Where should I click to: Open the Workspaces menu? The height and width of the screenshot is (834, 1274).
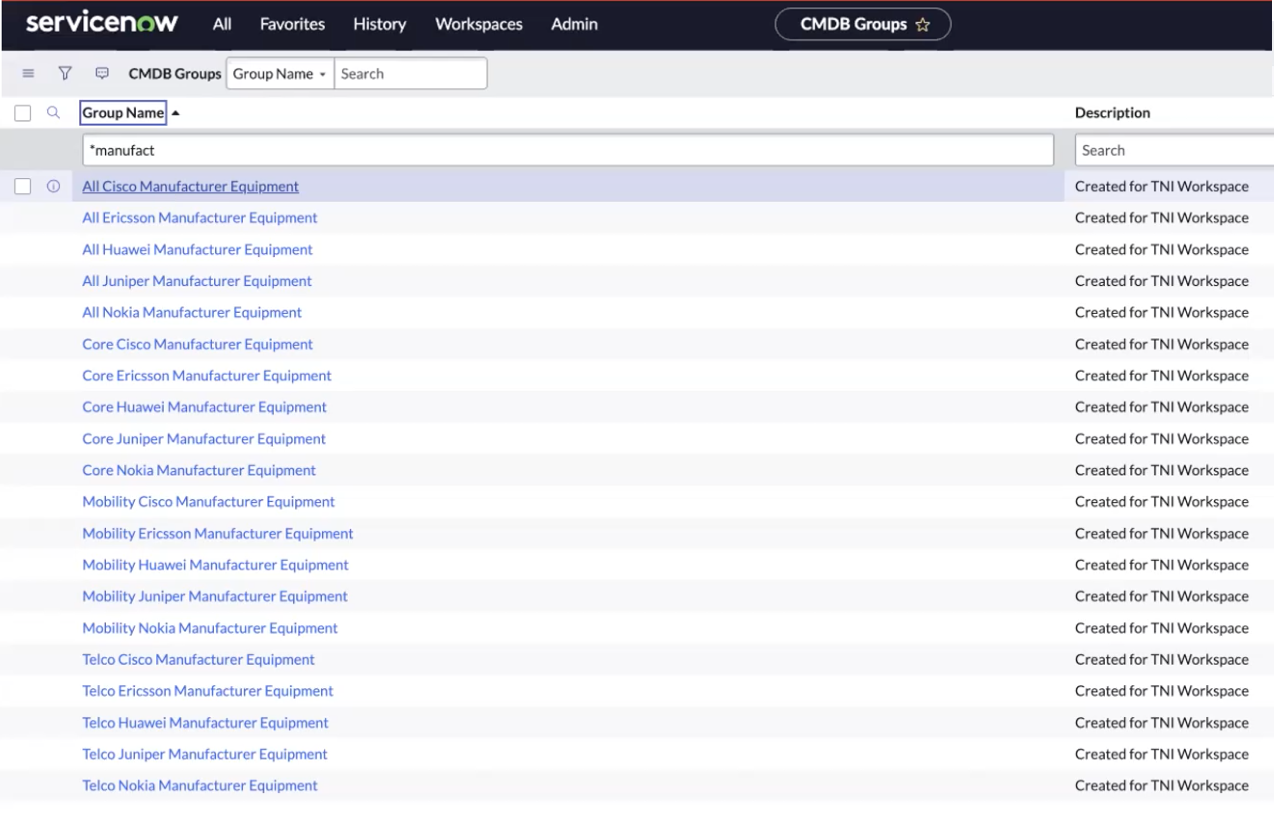[479, 24]
